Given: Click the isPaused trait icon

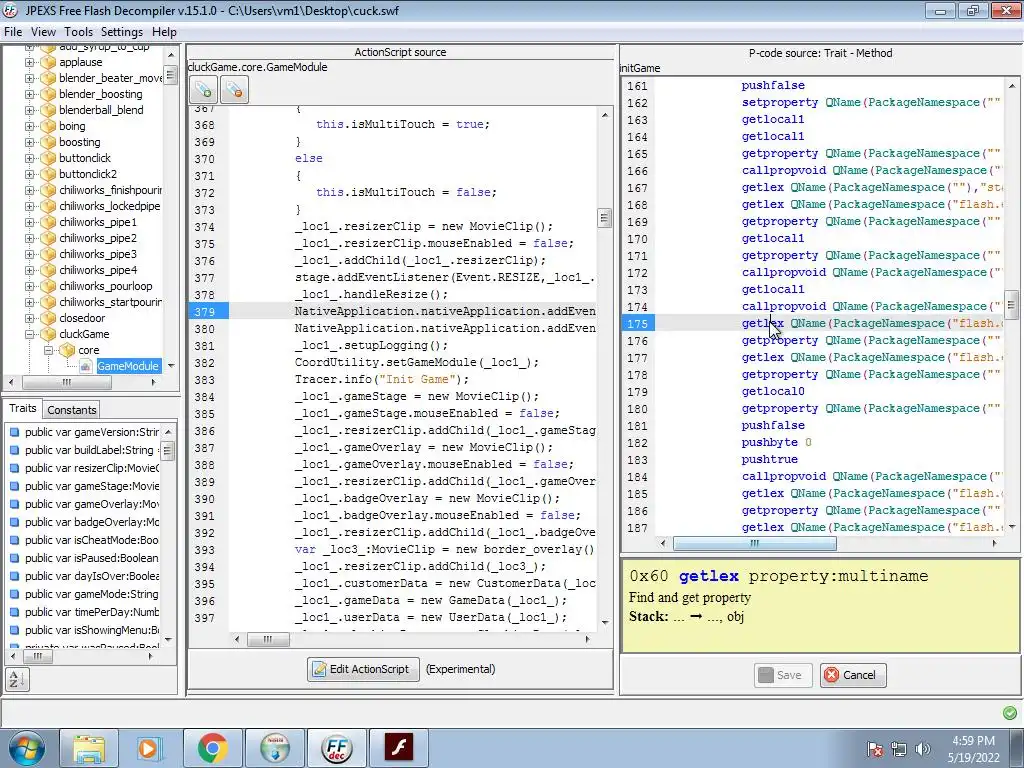Looking at the screenshot, I should pos(14,558).
